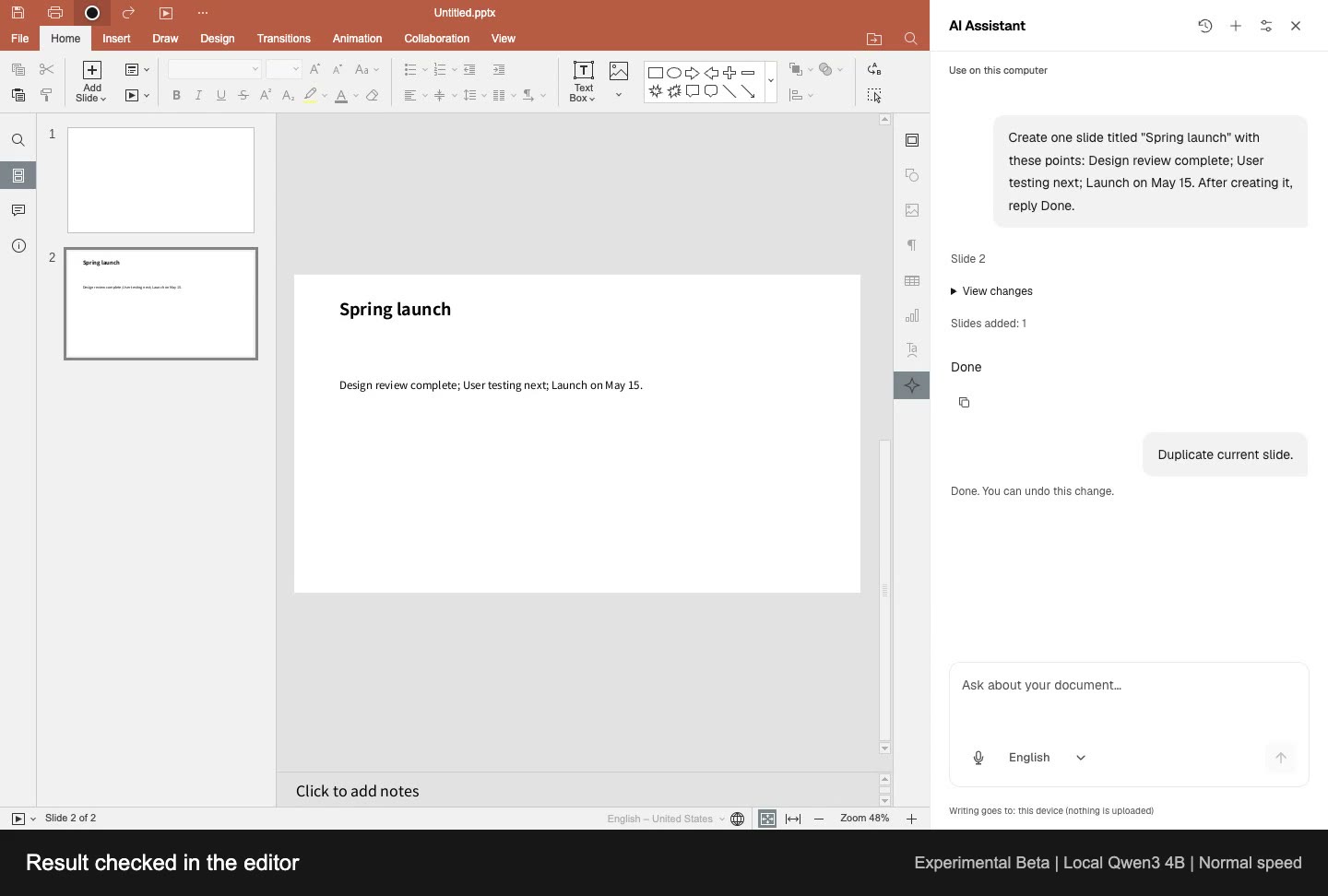The width and height of the screenshot is (1328, 896).
Task: Toggle Fit to width in the status bar
Action: click(793, 819)
